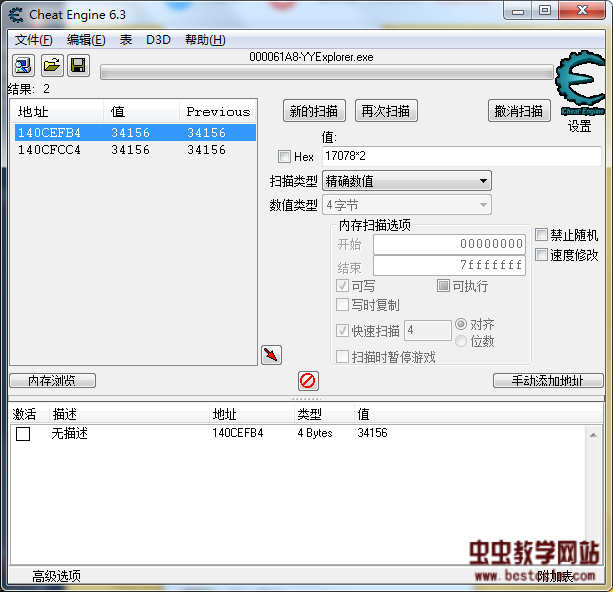The height and width of the screenshot is (592, 613).
Task: Click the process progress bar
Action: point(326,72)
